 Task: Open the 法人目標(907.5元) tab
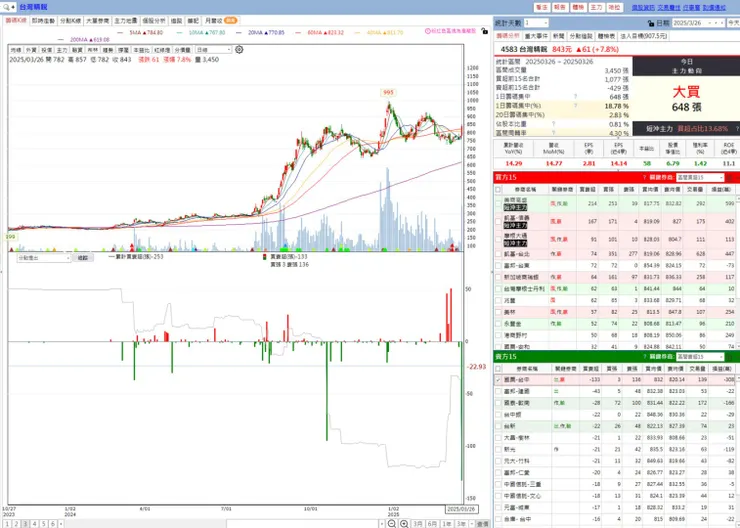point(644,36)
